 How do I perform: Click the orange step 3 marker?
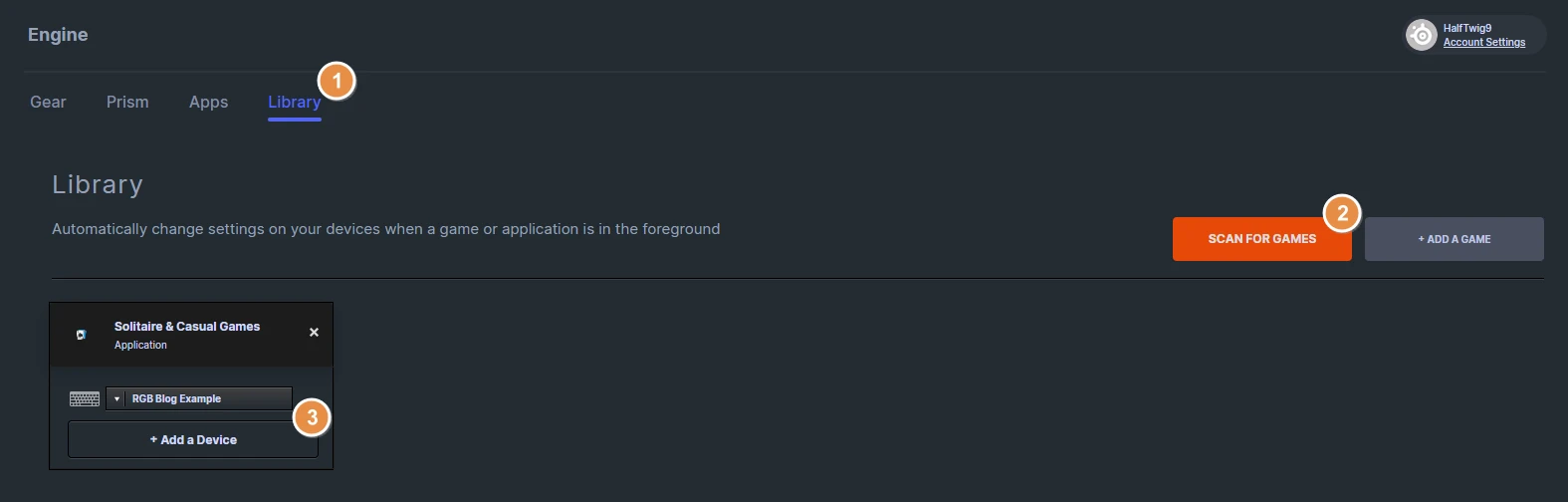[x=312, y=417]
